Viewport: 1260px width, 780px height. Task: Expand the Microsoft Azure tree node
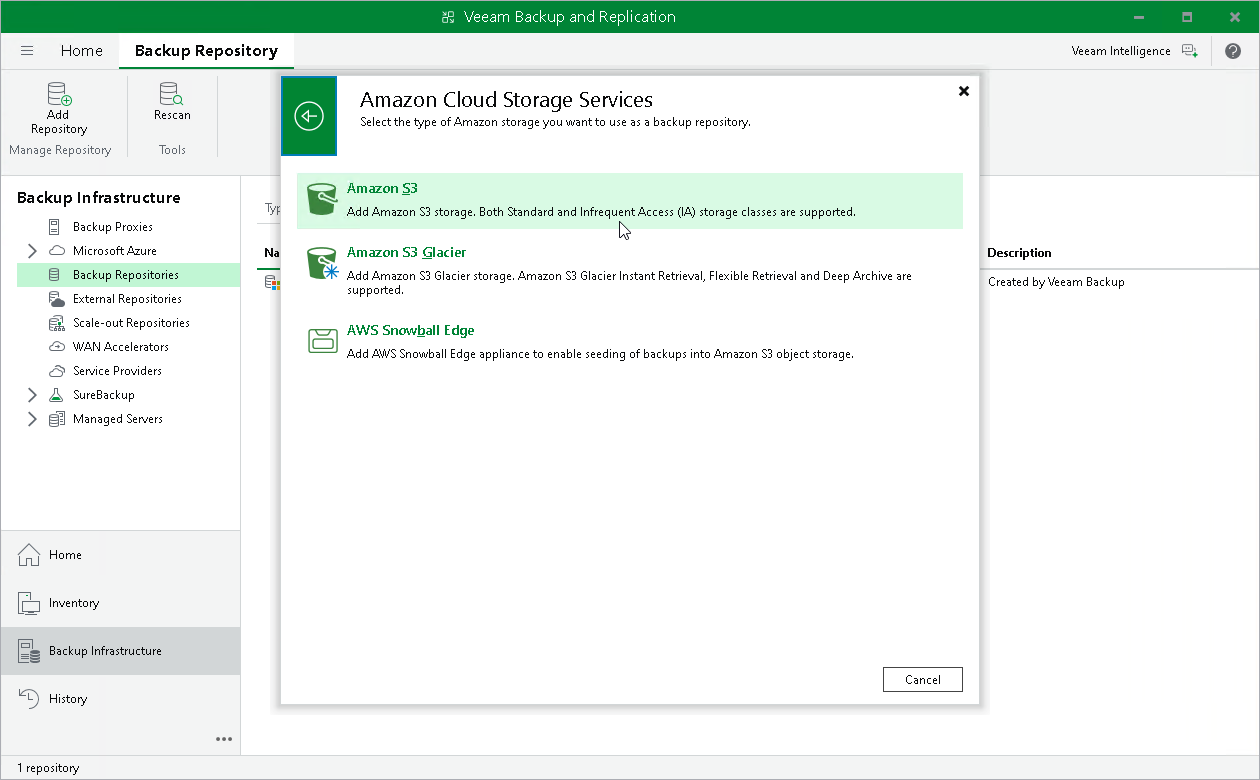pyautogui.click(x=32, y=251)
